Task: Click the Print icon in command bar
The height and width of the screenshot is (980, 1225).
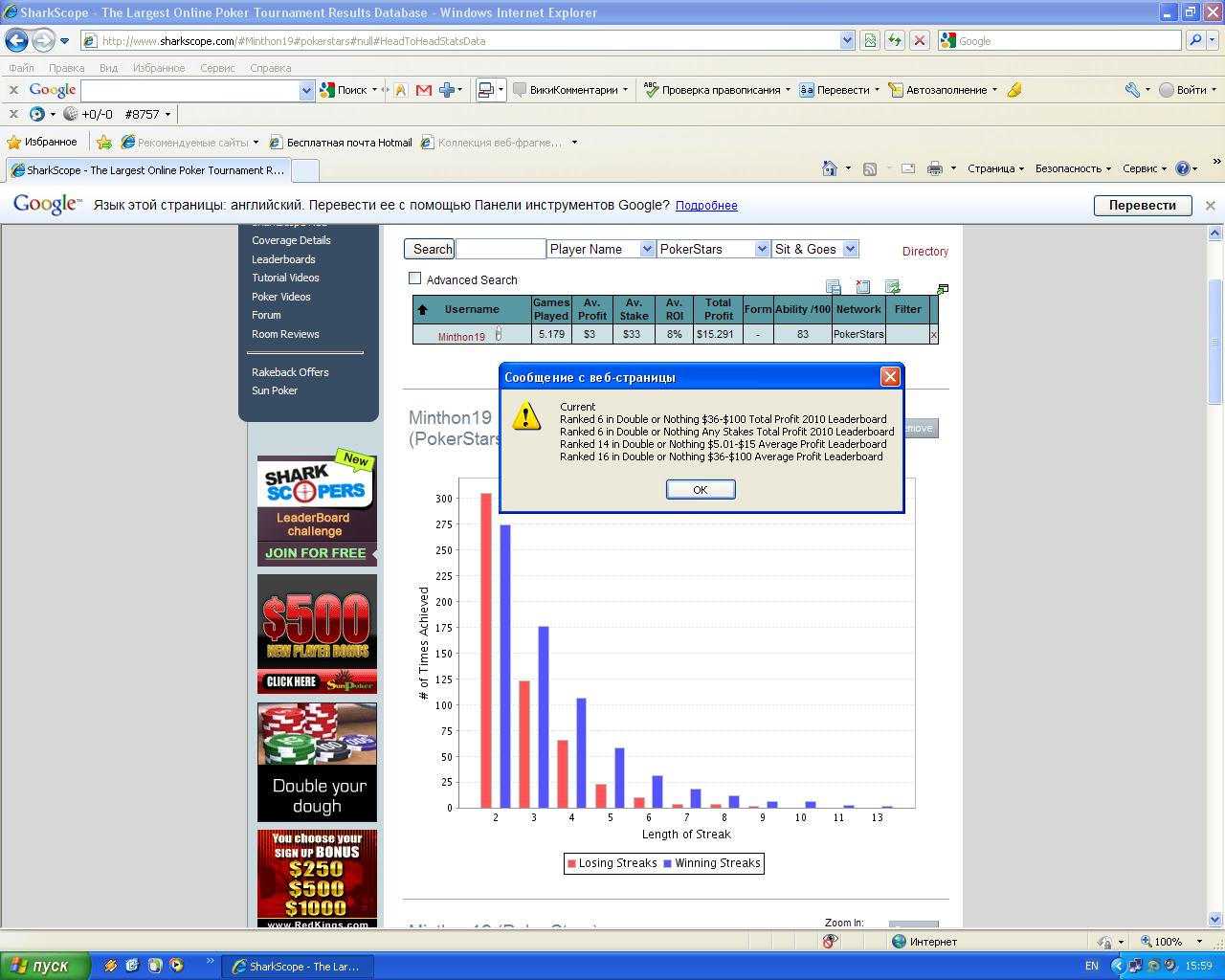Action: (x=935, y=168)
